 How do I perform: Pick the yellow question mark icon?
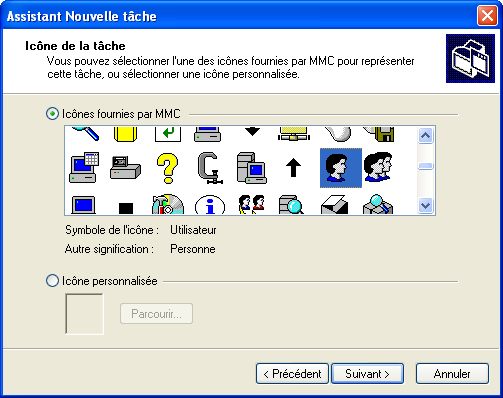click(x=167, y=168)
